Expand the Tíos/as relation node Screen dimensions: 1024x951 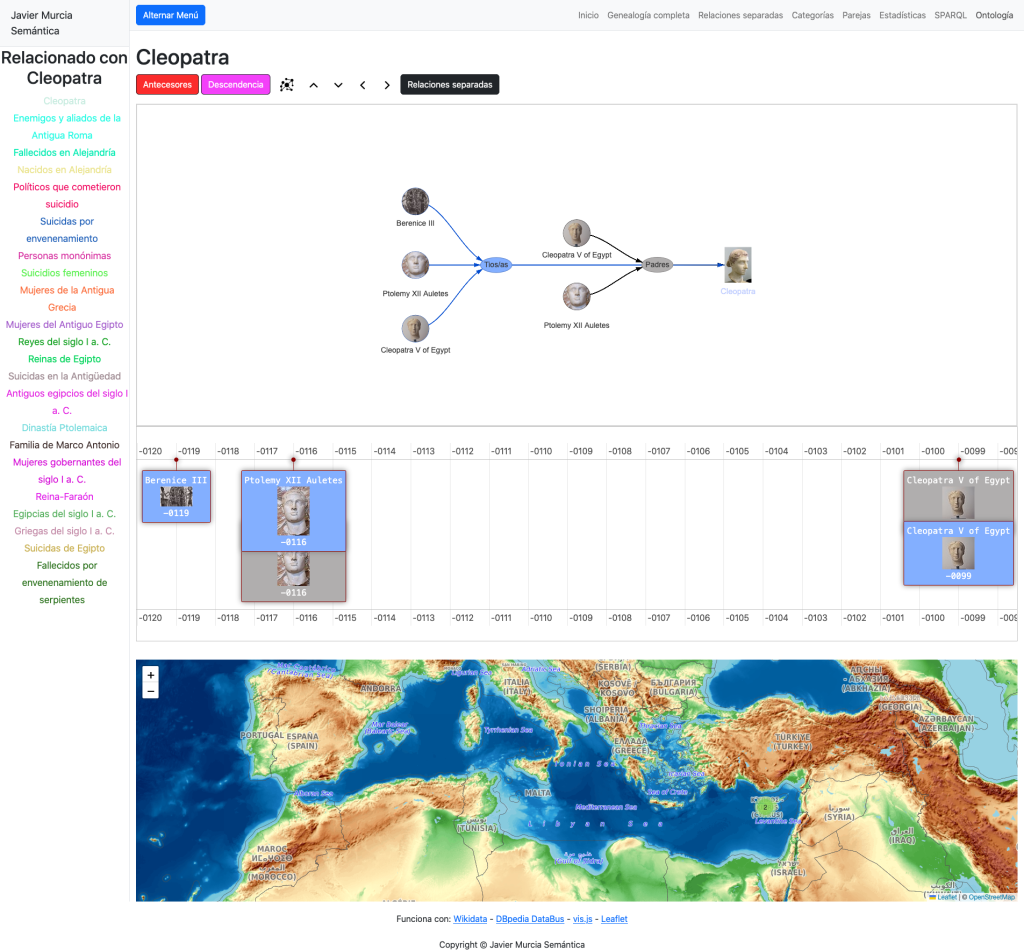(x=497, y=265)
